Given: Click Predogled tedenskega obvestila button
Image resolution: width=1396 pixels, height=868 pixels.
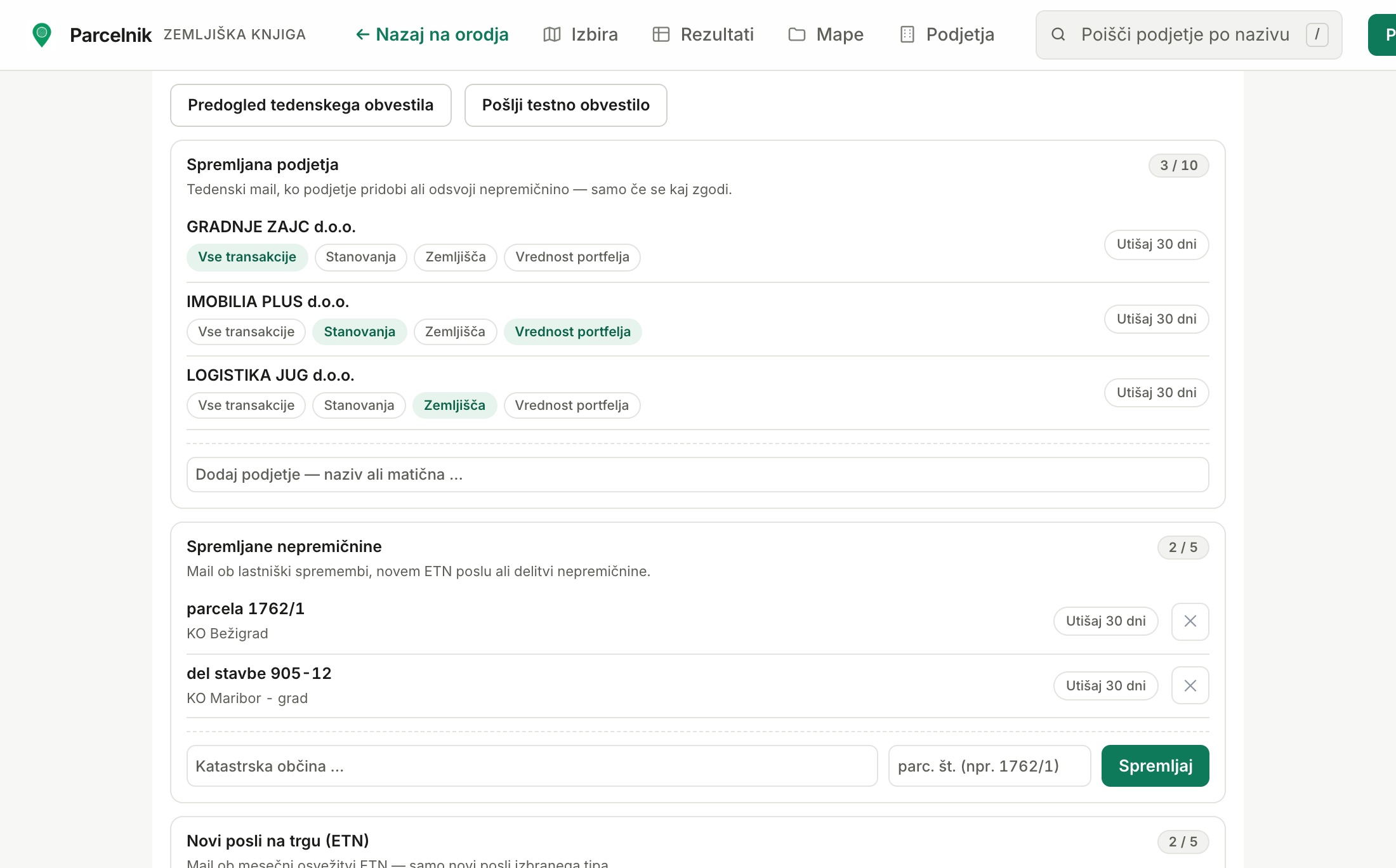Looking at the screenshot, I should coord(311,105).
